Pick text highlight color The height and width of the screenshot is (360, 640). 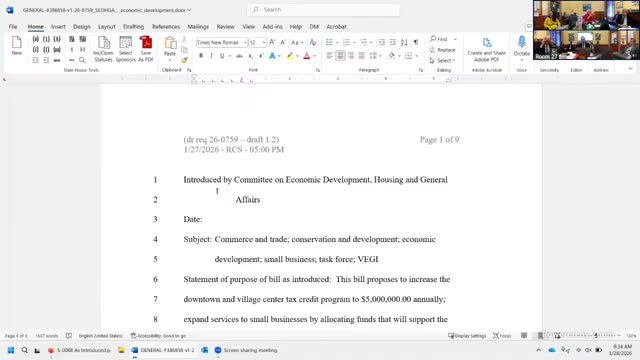point(290,56)
